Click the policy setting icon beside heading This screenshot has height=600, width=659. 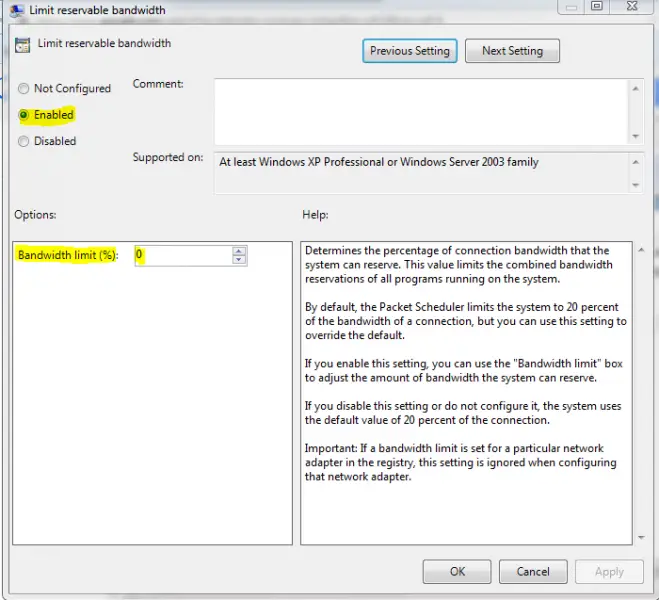pyautogui.click(x=22, y=45)
